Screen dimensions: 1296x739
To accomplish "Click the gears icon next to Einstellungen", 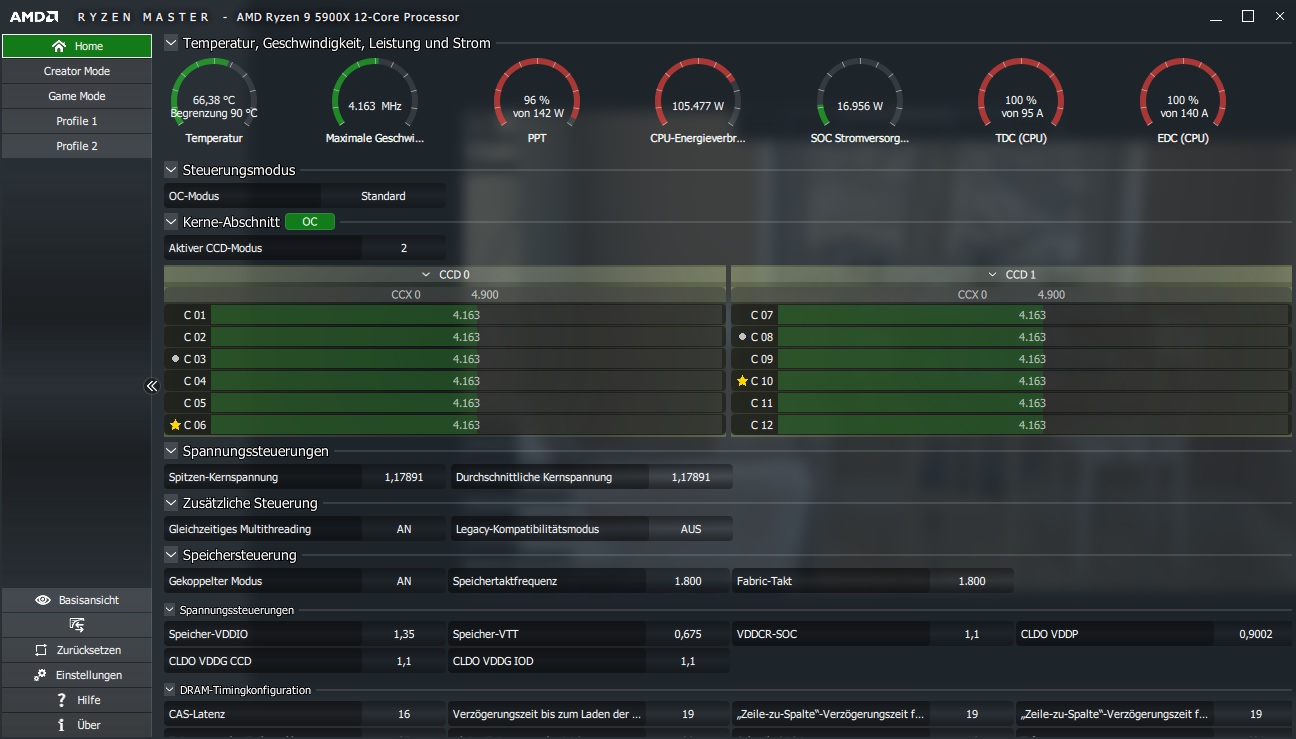I will tap(40, 675).
